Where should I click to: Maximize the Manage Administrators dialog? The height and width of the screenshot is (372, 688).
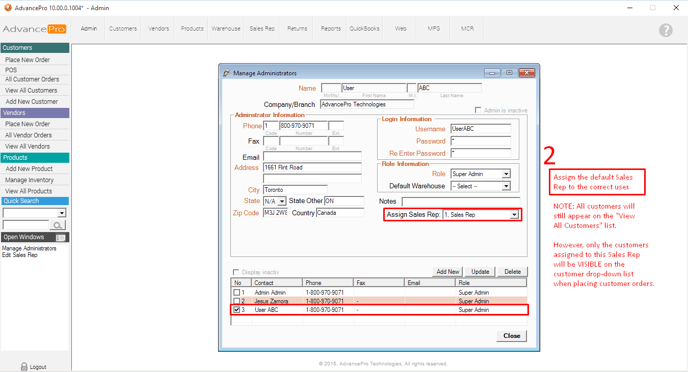(509, 73)
